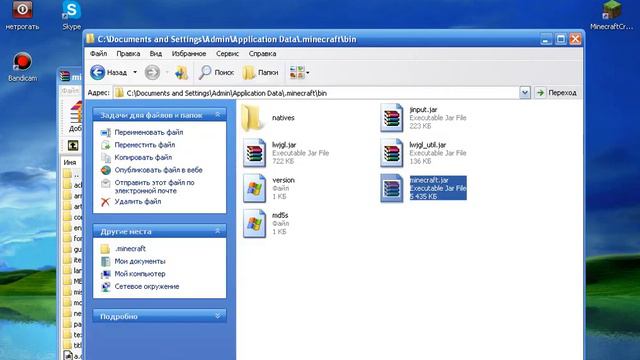Select the lwjgl.jar archive icon

click(254, 153)
